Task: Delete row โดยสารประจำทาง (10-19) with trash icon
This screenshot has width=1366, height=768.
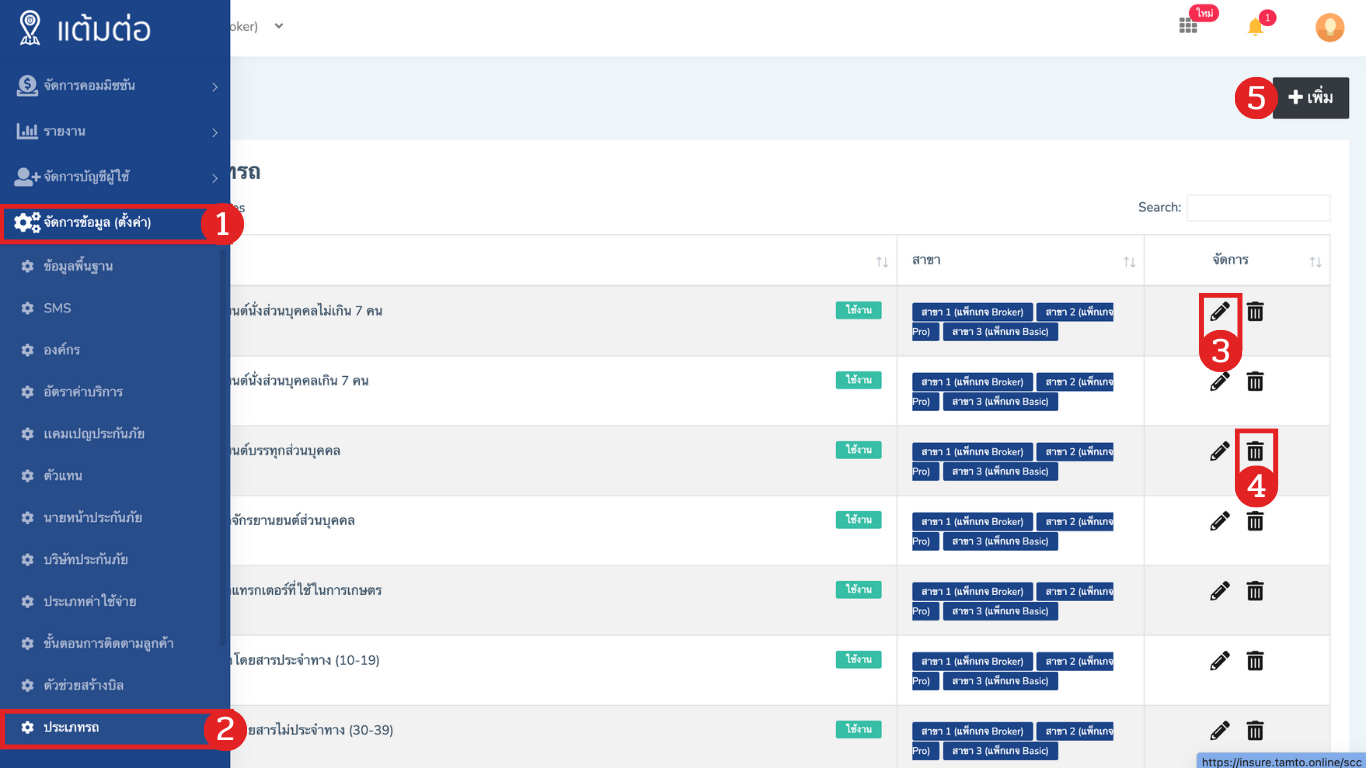Action: tap(1255, 661)
